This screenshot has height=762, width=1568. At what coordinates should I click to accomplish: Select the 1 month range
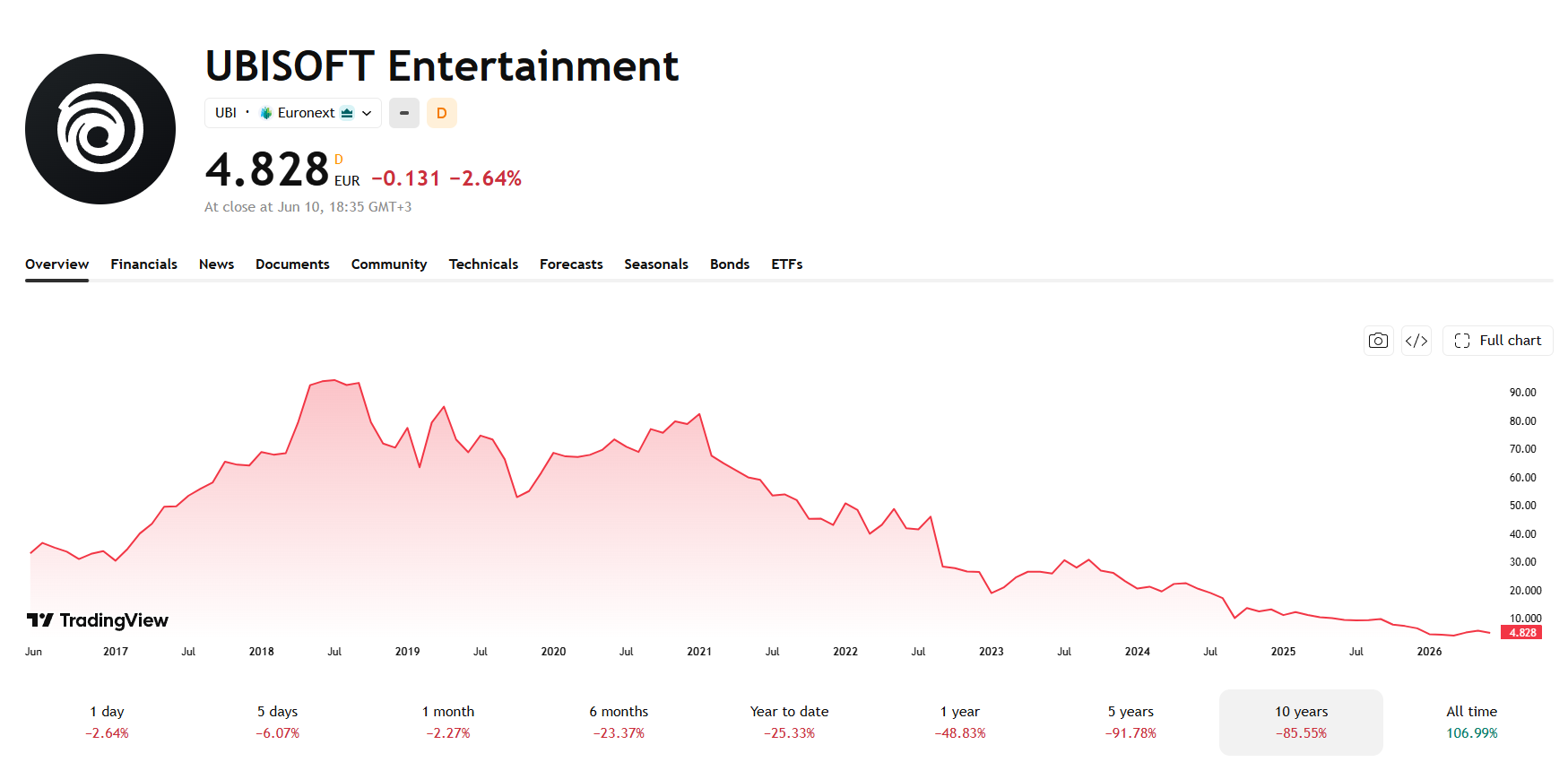tap(448, 723)
